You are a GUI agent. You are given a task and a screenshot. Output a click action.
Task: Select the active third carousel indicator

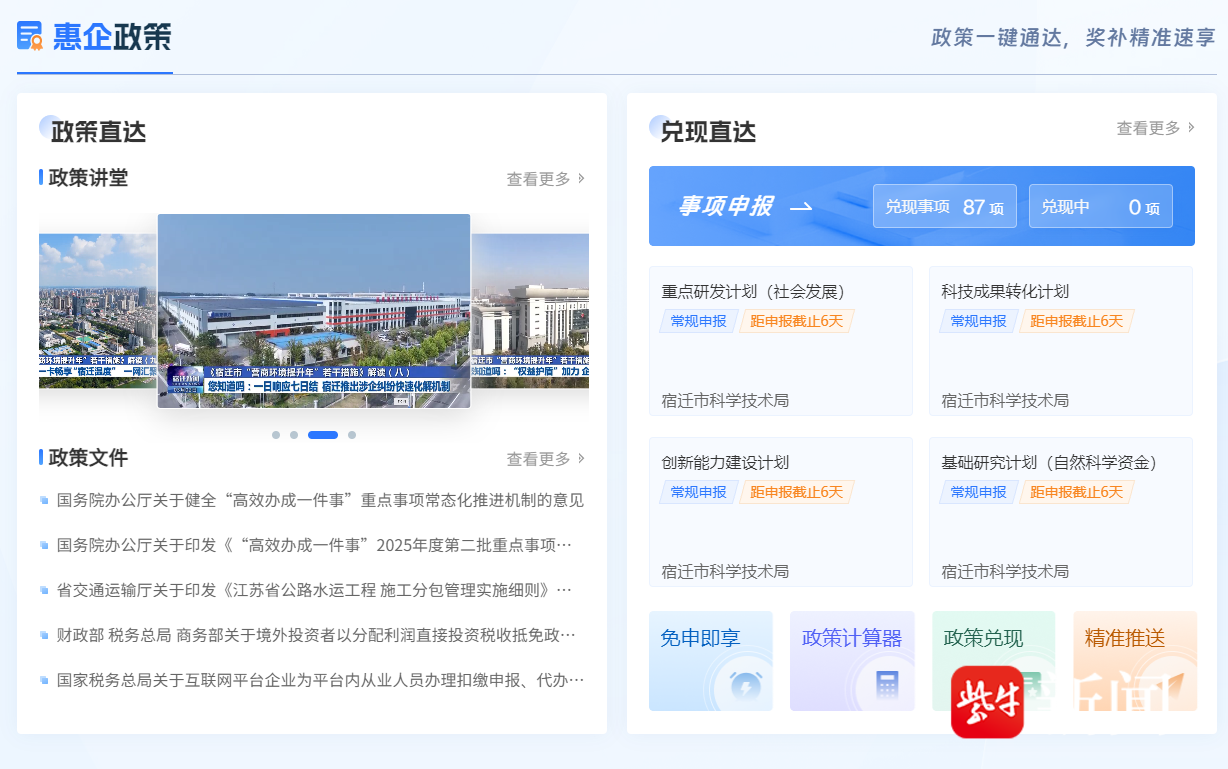[323, 435]
